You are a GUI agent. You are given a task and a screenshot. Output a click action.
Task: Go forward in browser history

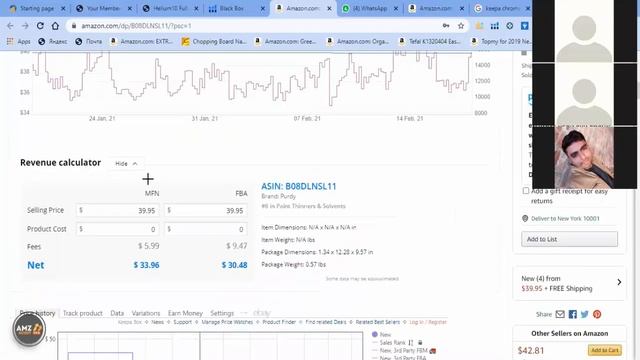pos(25,26)
